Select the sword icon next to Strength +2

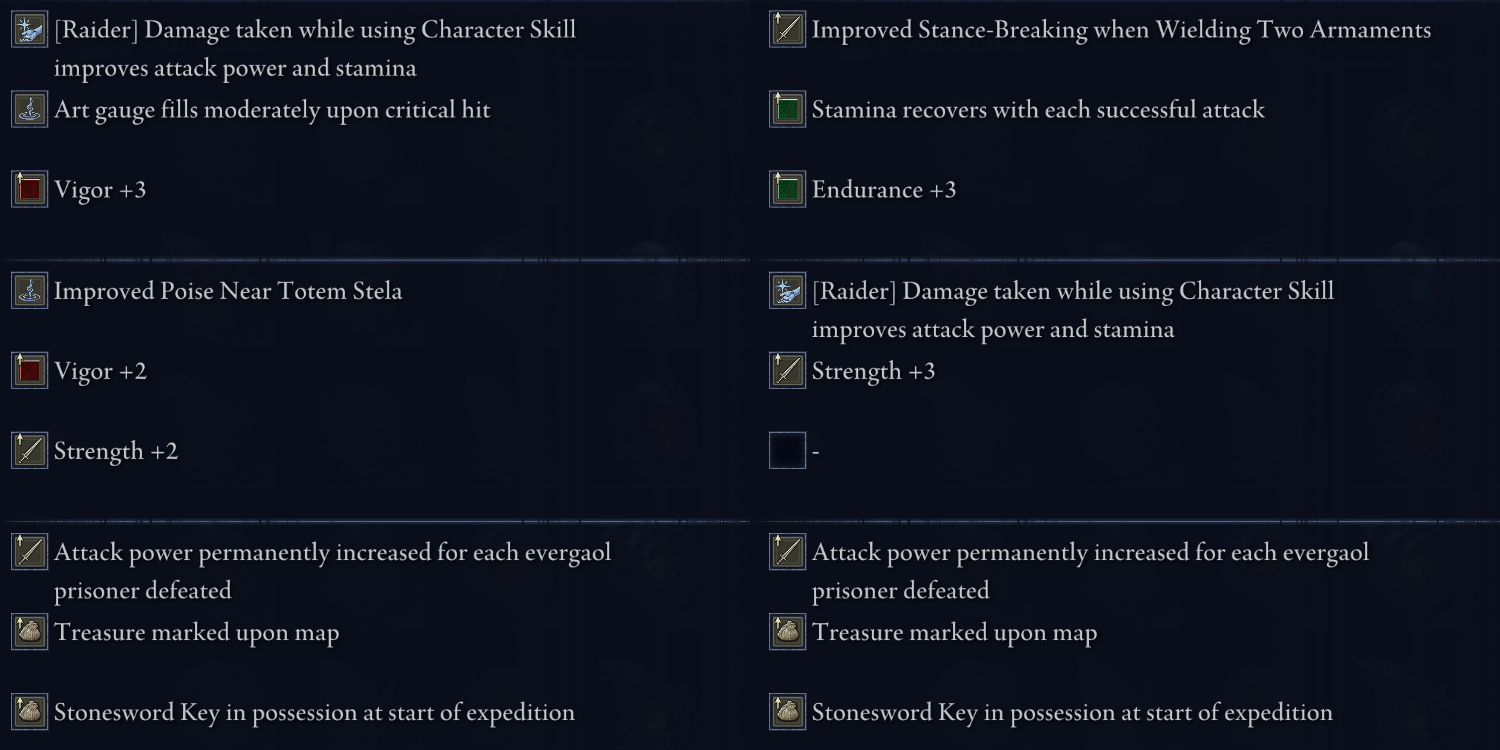[x=29, y=451]
